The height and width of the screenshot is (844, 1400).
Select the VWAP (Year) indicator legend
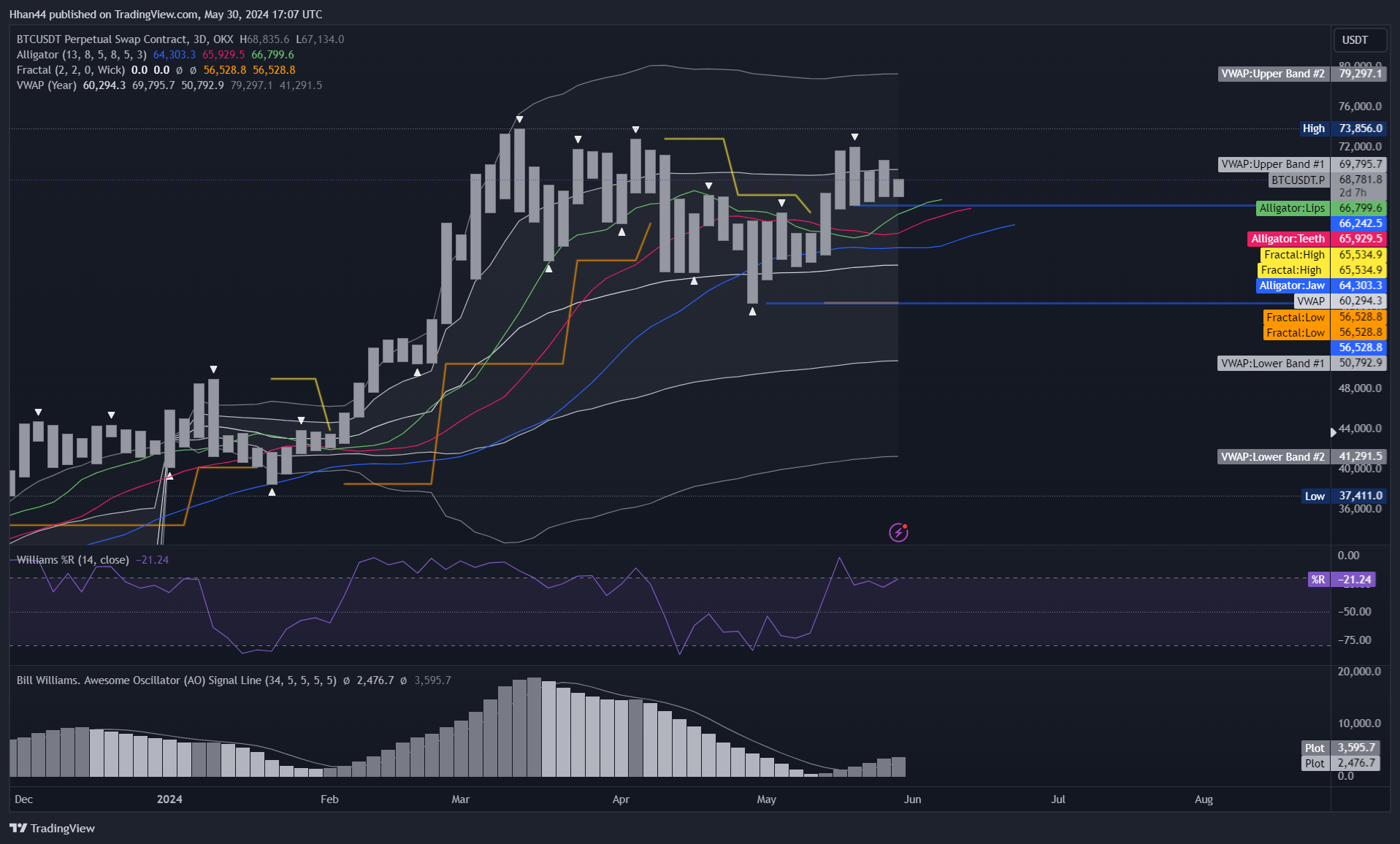[x=169, y=85]
